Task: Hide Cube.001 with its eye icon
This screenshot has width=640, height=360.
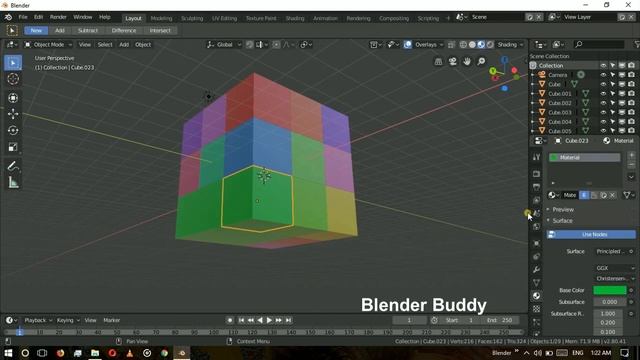Action: 603,93
